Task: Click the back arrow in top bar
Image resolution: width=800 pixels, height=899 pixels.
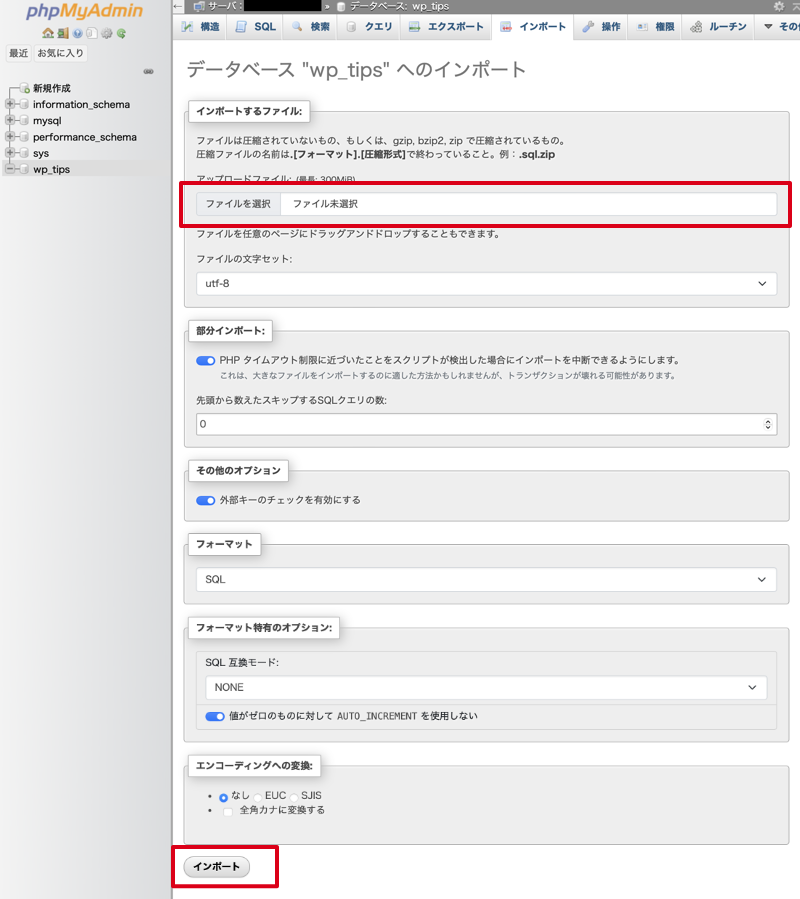Action: point(178,6)
